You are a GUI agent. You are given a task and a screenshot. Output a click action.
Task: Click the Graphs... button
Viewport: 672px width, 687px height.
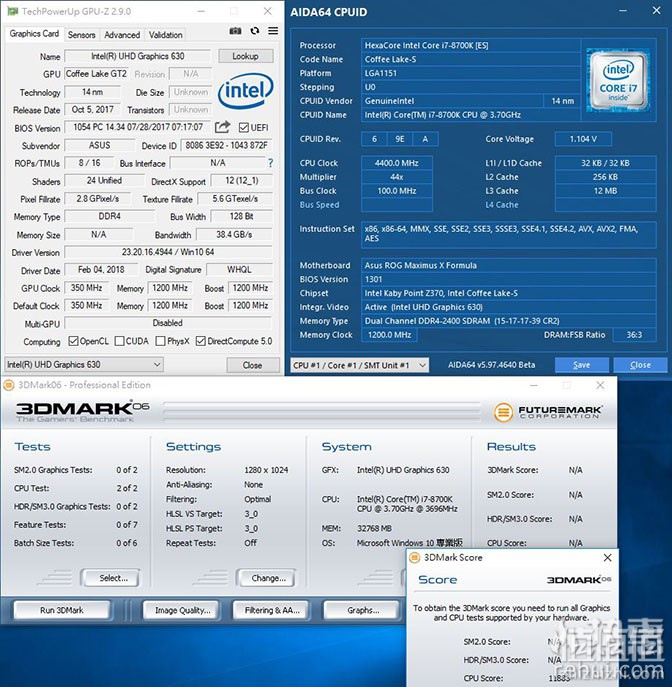point(362,610)
